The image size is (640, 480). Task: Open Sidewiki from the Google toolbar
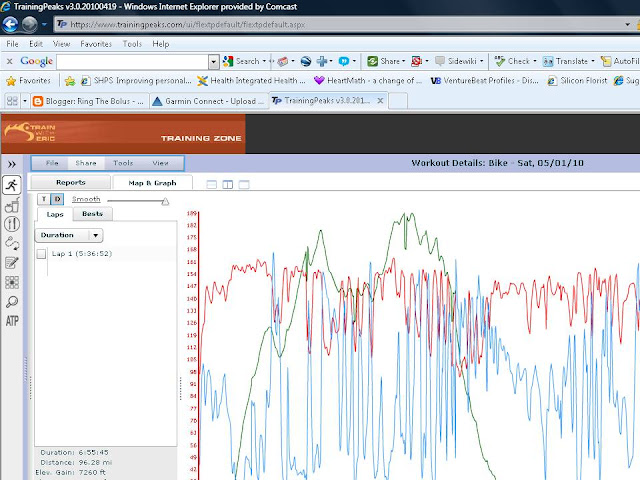[456, 61]
